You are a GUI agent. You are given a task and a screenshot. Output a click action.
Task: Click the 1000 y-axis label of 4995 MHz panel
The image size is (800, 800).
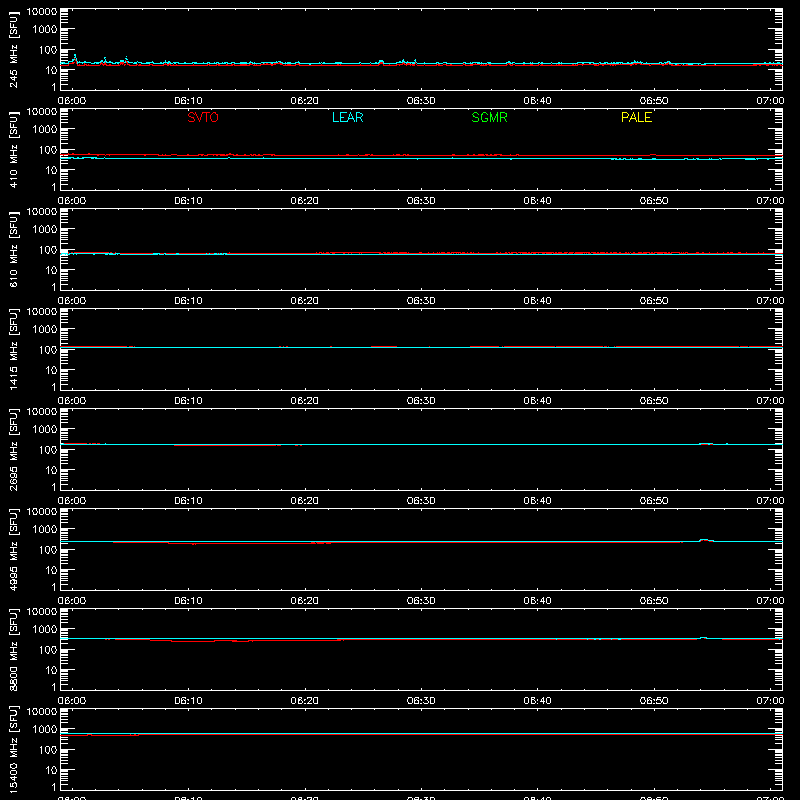pyautogui.click(x=45, y=529)
